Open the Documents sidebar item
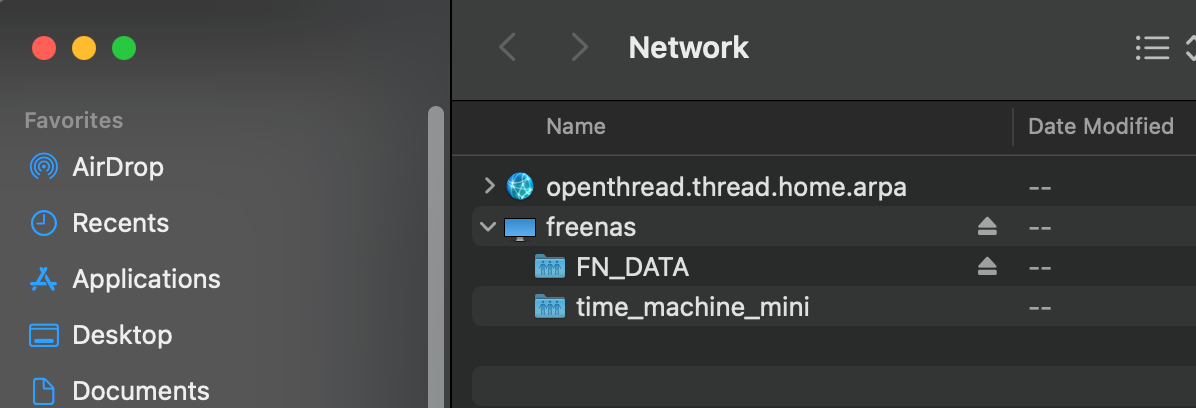1196x408 pixels. (x=119, y=391)
